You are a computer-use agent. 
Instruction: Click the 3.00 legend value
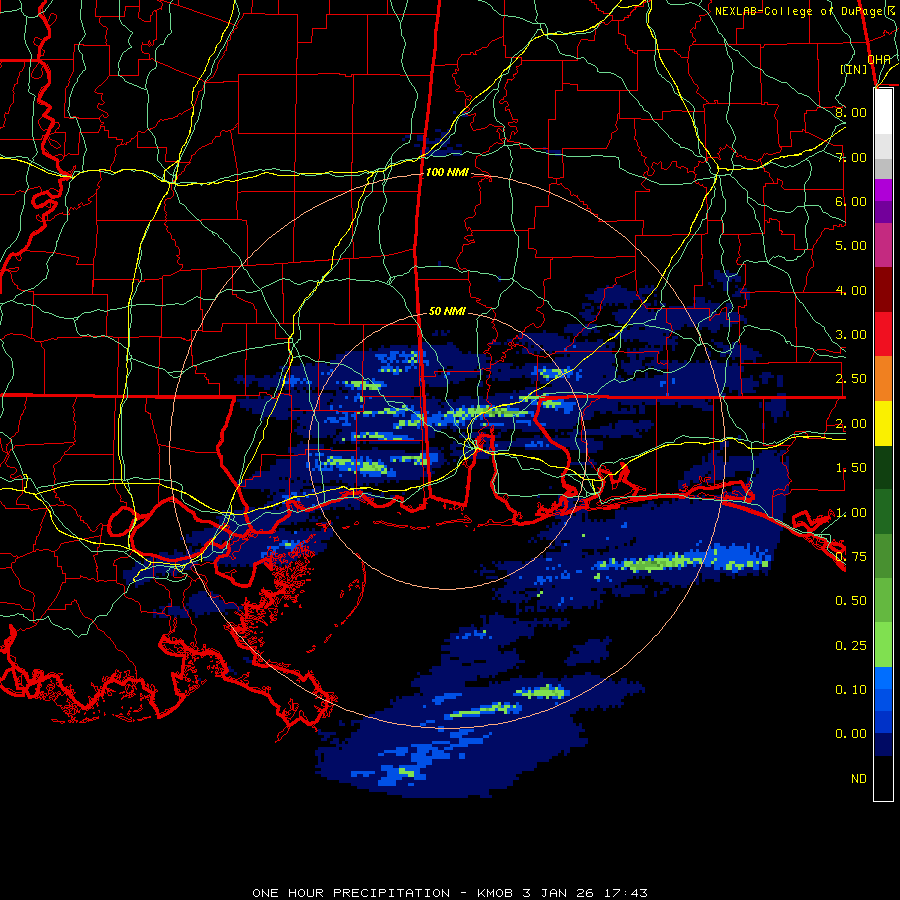pos(851,335)
